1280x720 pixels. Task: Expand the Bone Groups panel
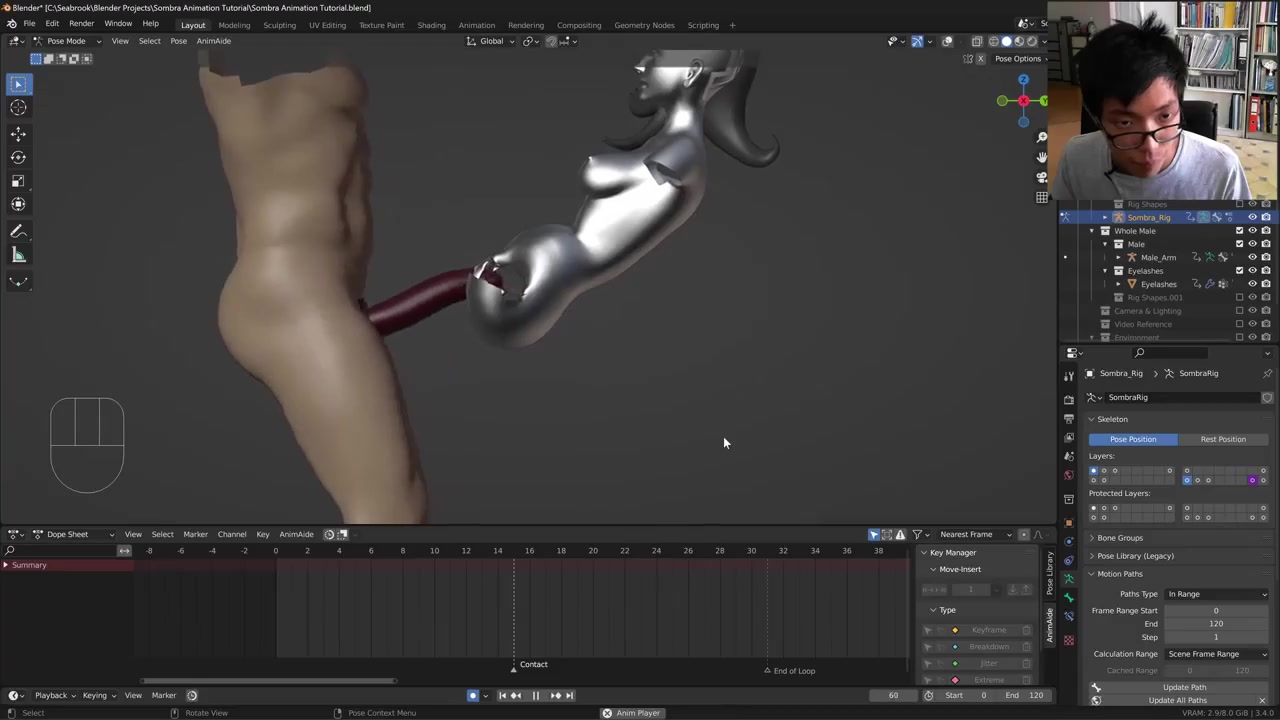1119,538
